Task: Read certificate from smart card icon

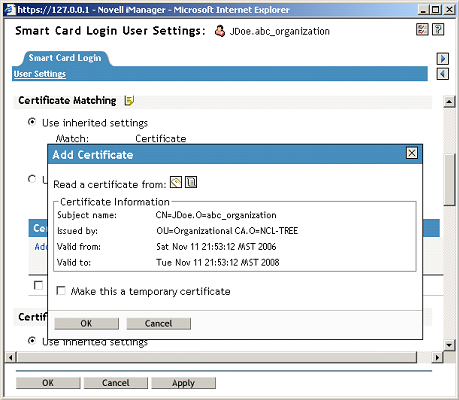Action: 176,182
